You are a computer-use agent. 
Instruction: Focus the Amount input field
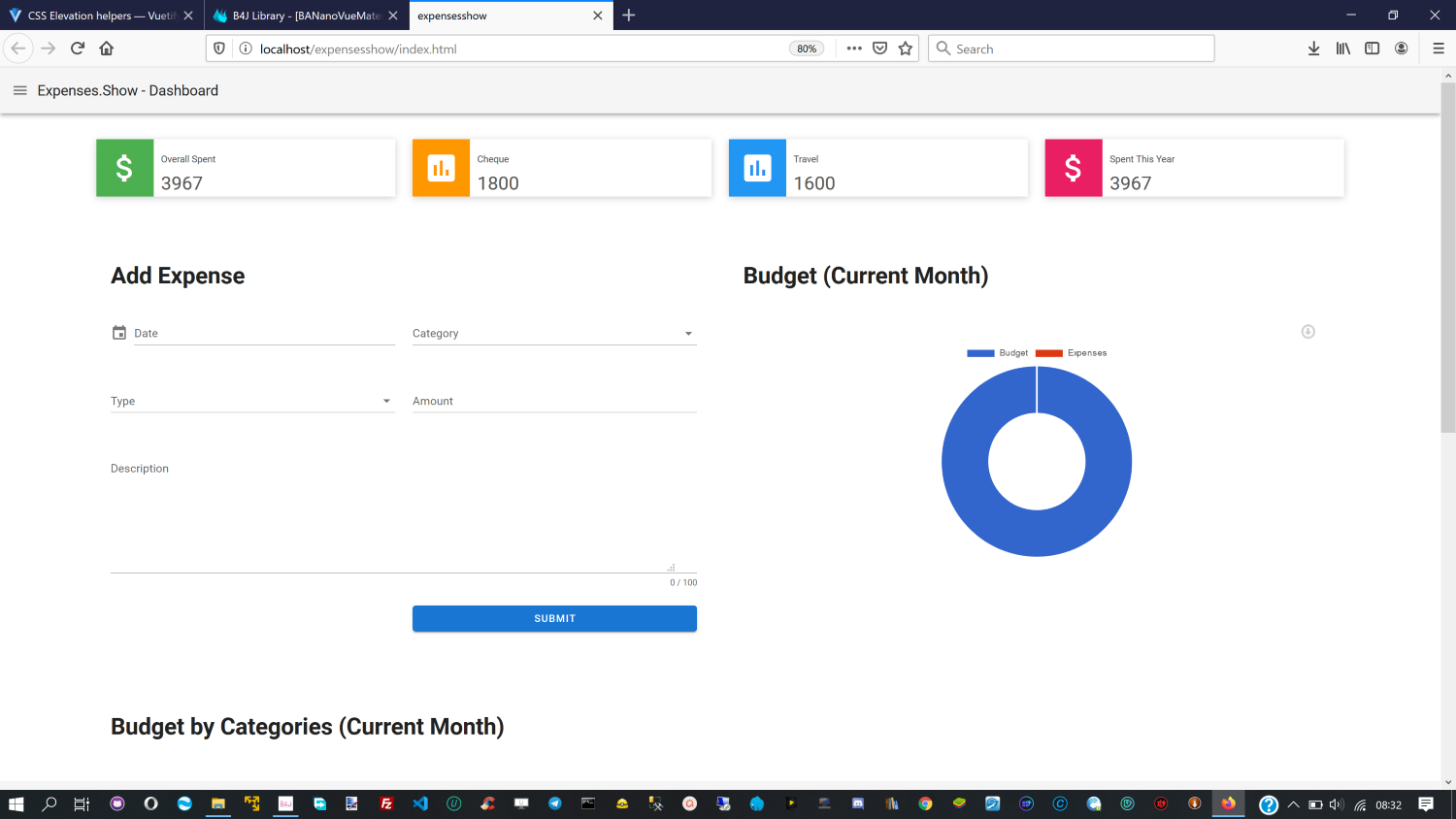tap(554, 401)
